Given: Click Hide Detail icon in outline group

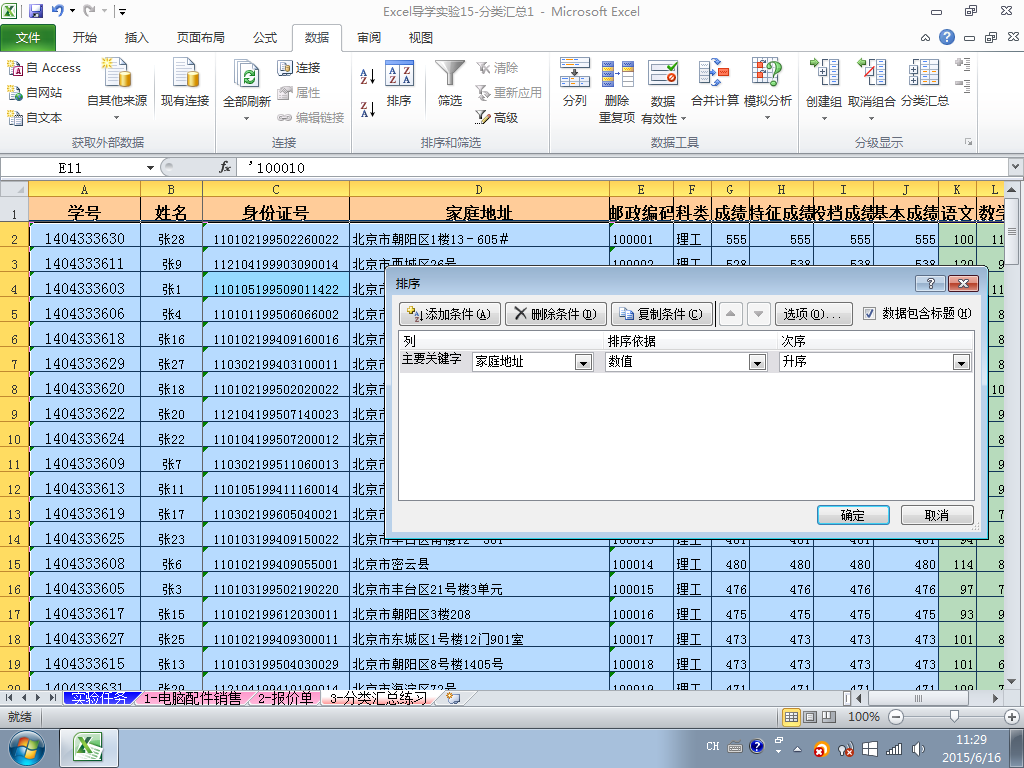Looking at the screenshot, I should [963, 86].
